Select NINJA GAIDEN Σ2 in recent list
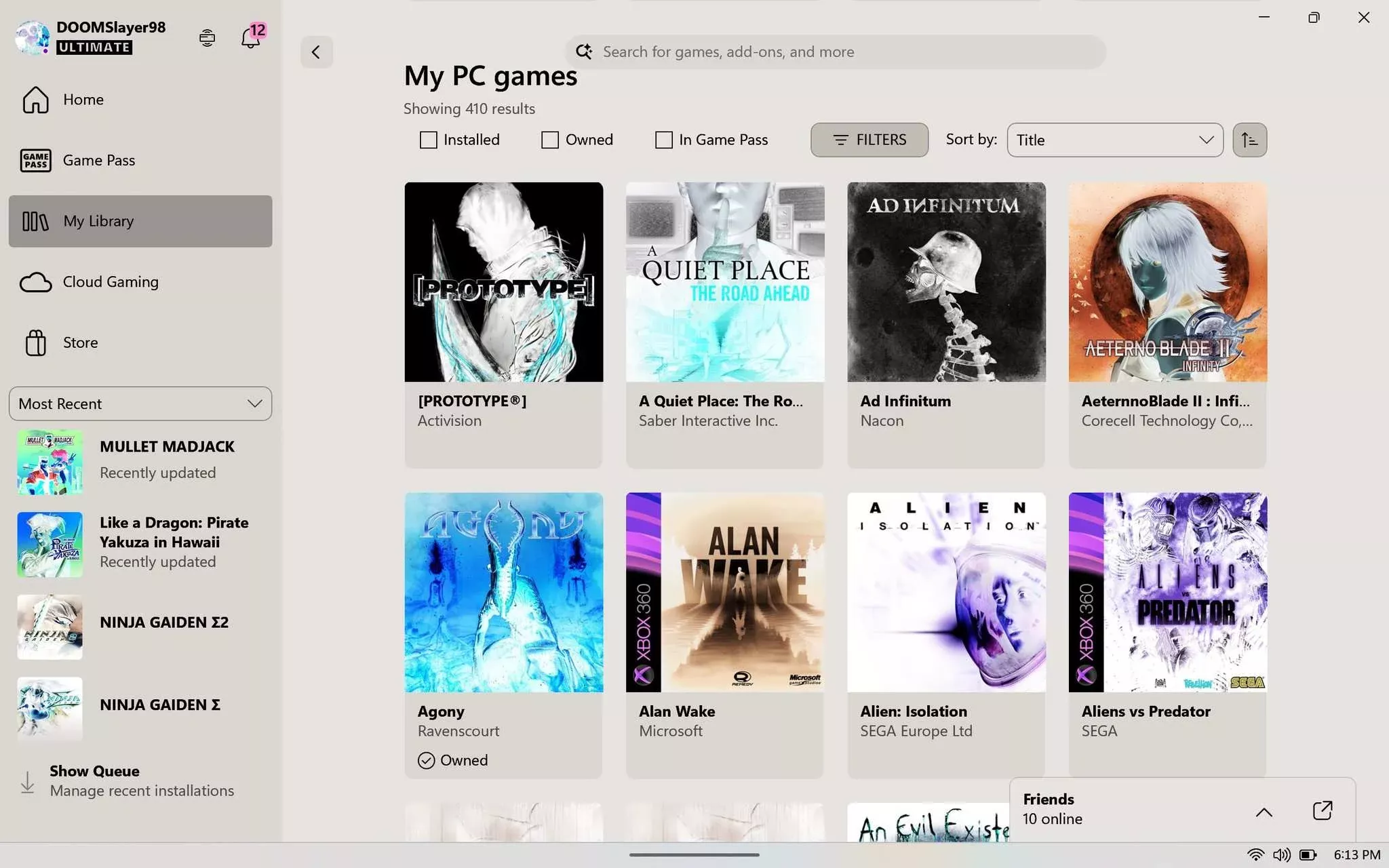Image resolution: width=1389 pixels, height=868 pixels. click(x=140, y=627)
